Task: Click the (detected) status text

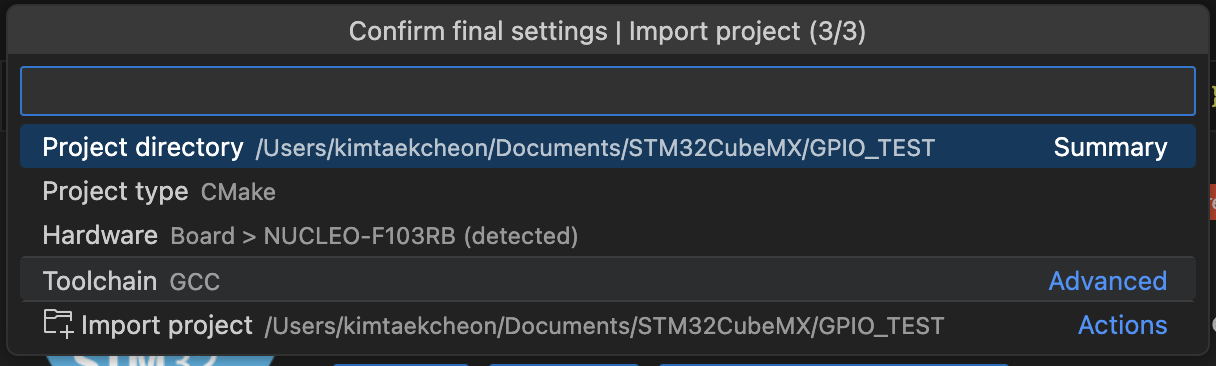Action: (521, 237)
